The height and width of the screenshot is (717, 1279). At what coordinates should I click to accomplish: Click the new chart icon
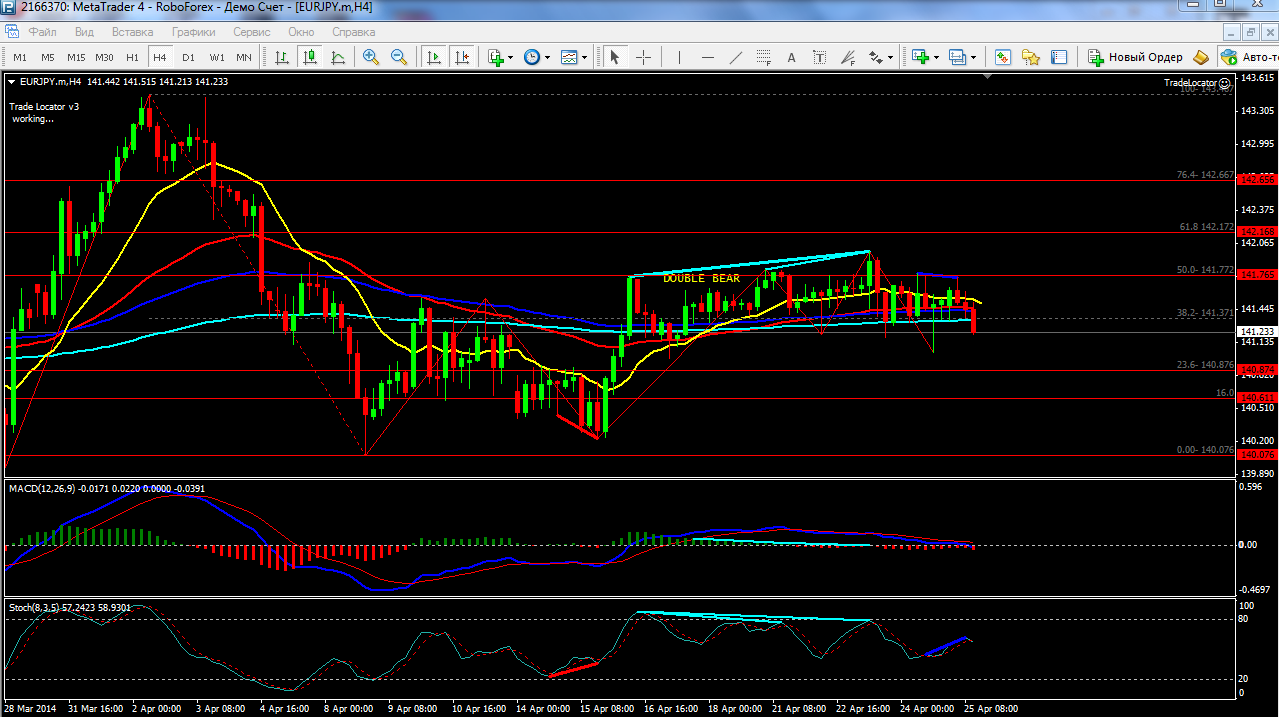pos(919,57)
